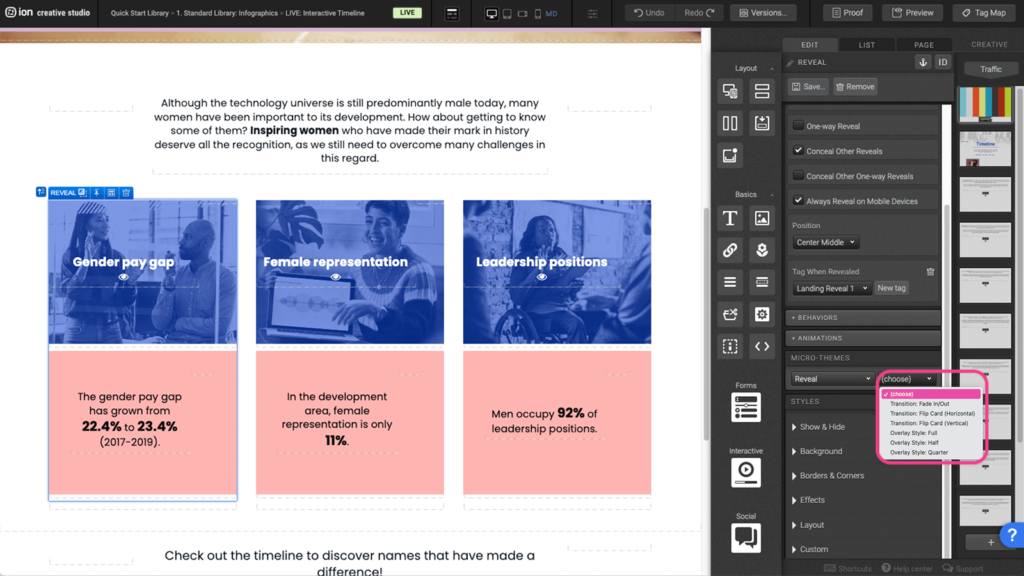Open the Landing Reveal 1 tag dropdown
Screen dimensions: 1024x576
coord(831,288)
